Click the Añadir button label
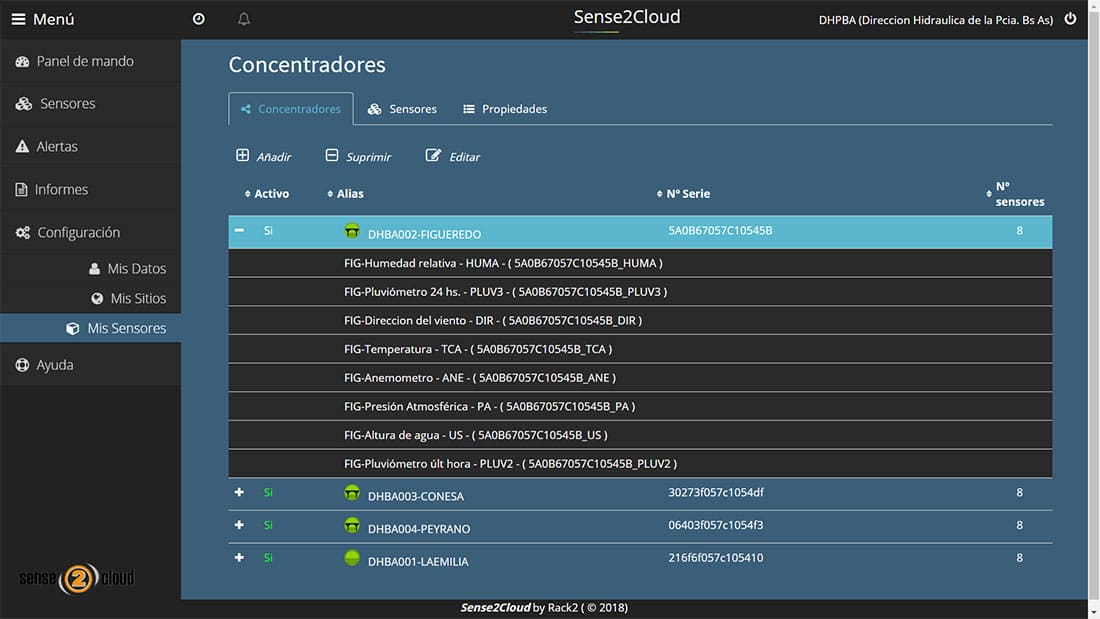This screenshot has height=619, width=1100. (274, 157)
